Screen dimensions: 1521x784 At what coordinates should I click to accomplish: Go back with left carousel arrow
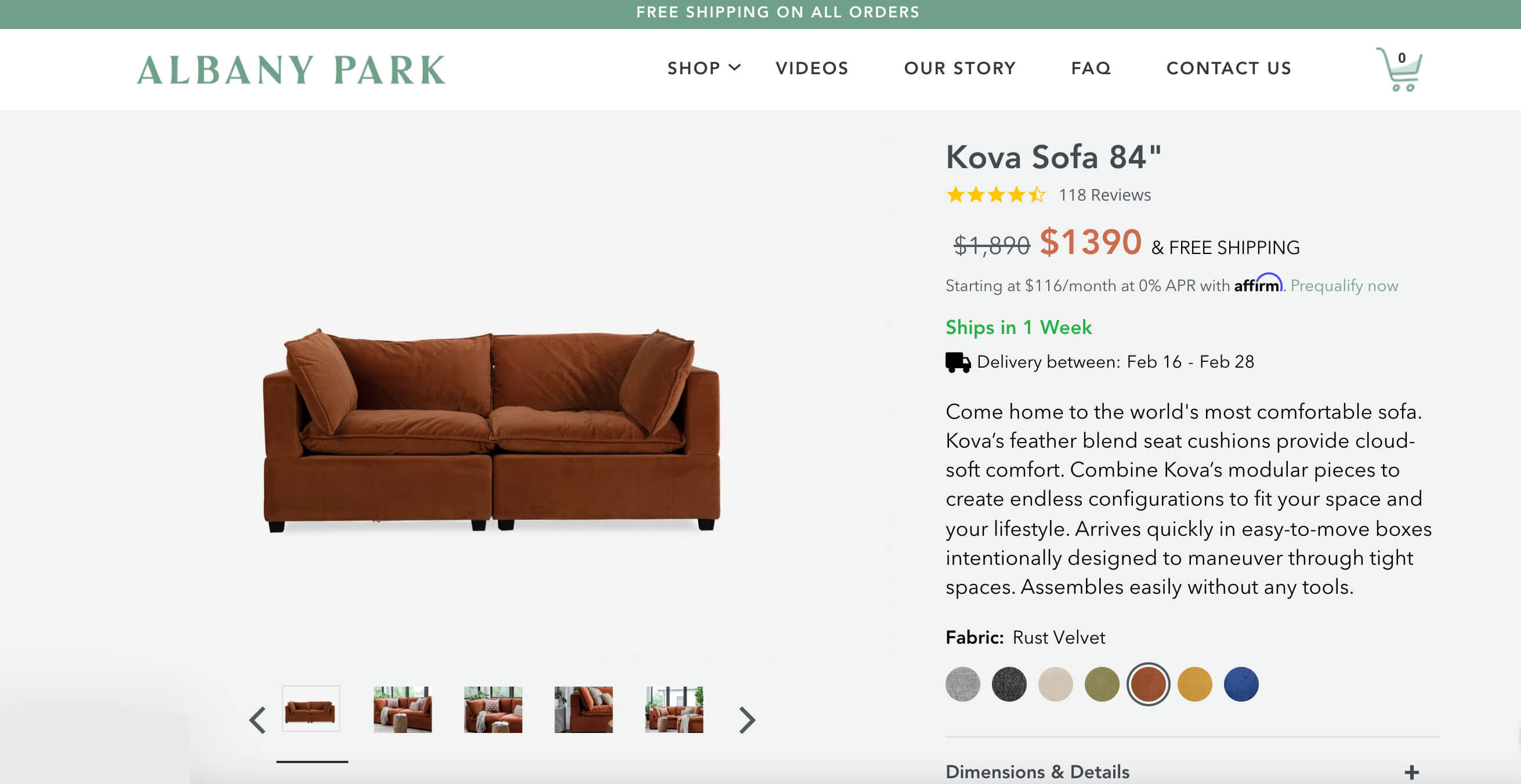point(256,720)
